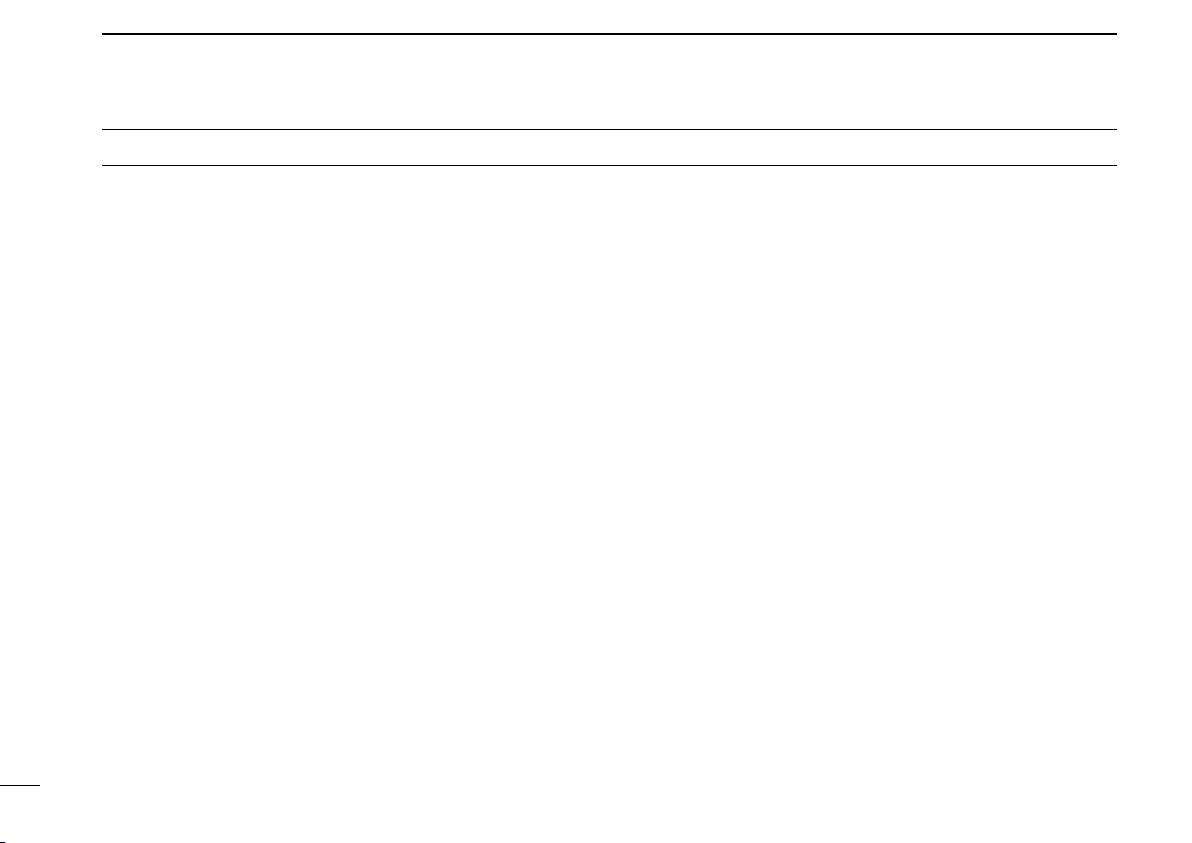Click the thick top horizontal rule
The width and height of the screenshot is (1192, 843).
609,34
